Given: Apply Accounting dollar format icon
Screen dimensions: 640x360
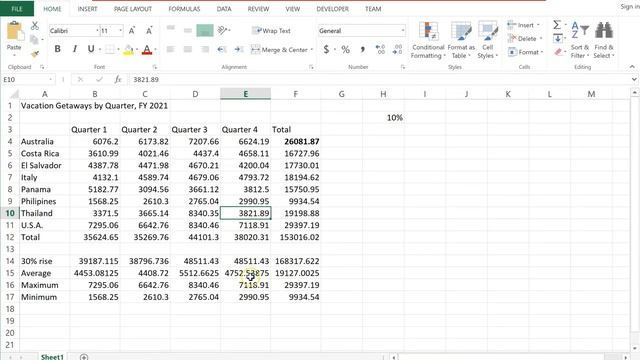Looking at the screenshot, I should click(326, 49).
